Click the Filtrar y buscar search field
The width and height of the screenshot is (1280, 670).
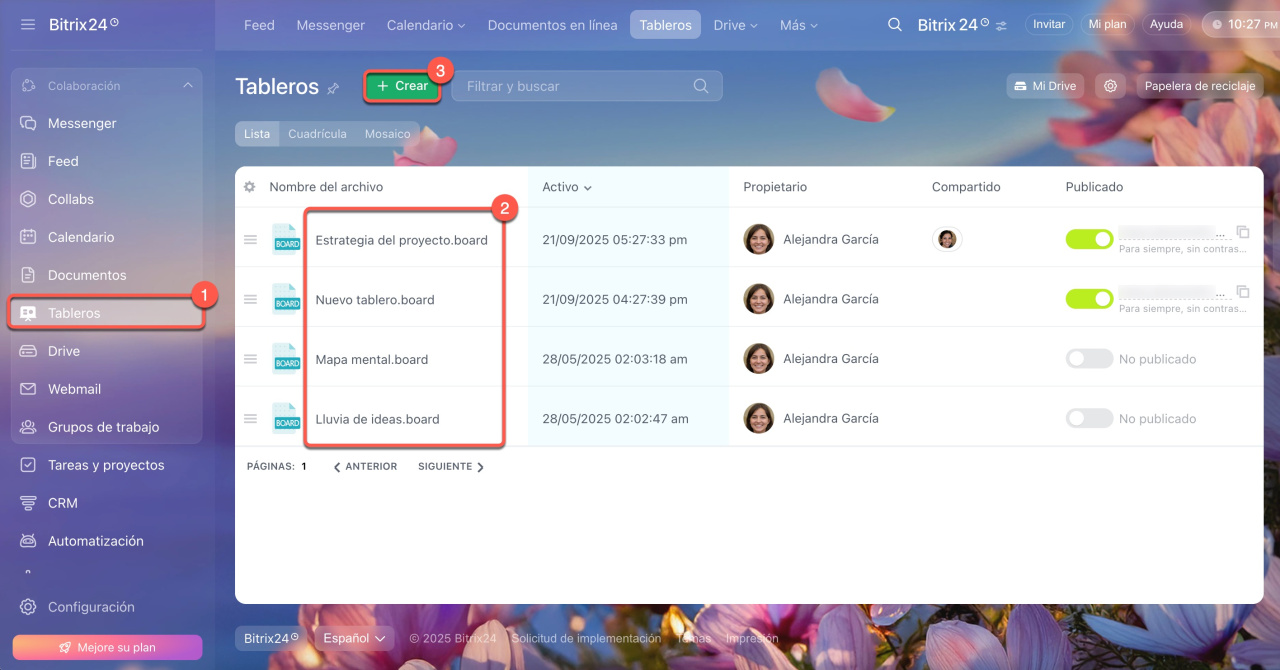pos(575,86)
